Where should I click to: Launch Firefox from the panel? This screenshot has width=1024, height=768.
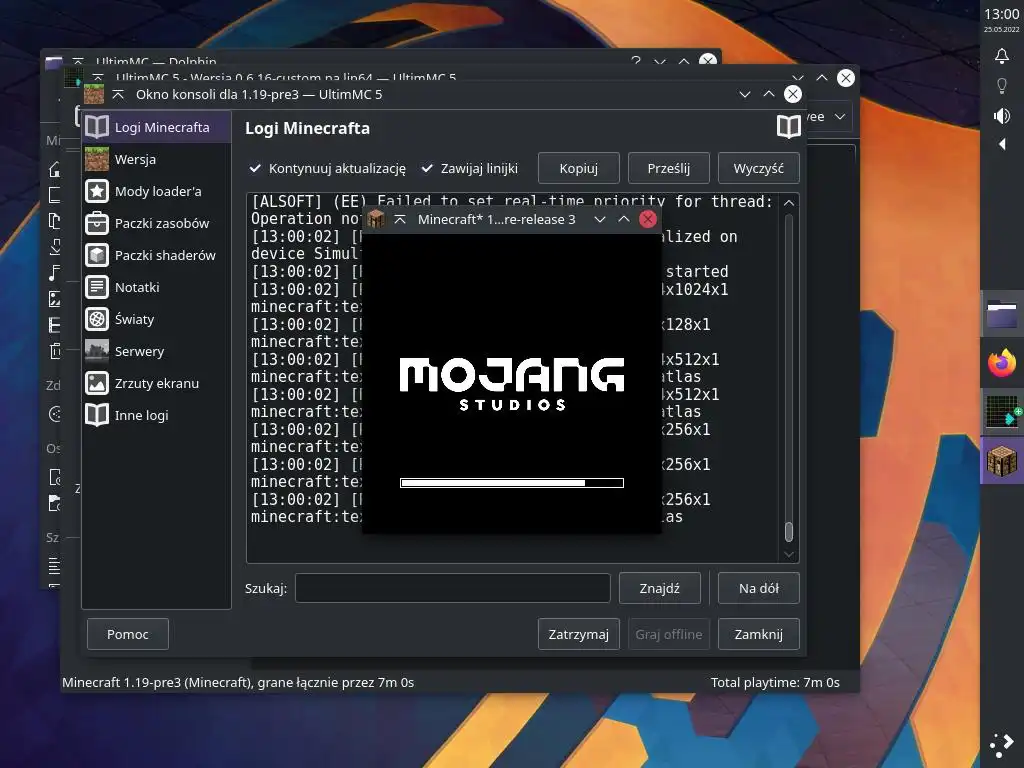(x=1002, y=363)
